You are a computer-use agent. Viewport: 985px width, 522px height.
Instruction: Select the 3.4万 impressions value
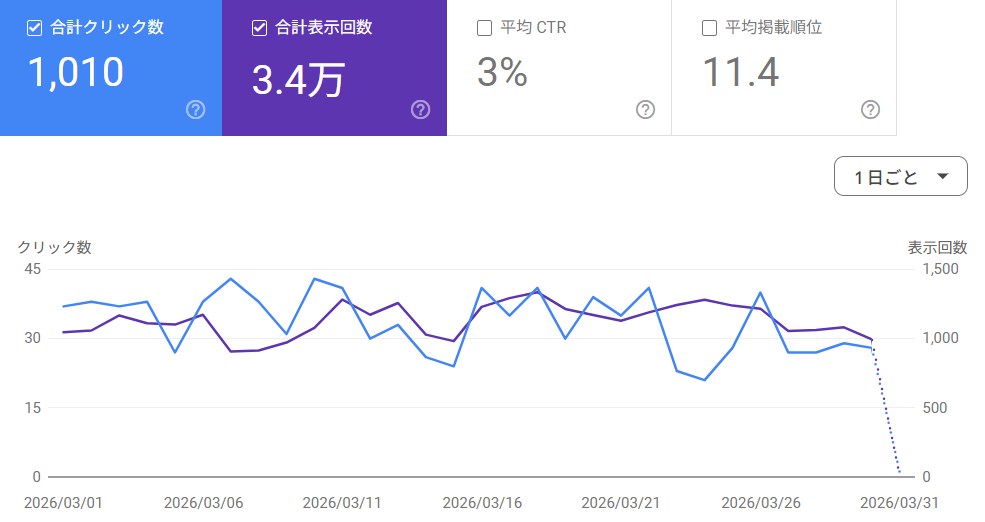(298, 80)
